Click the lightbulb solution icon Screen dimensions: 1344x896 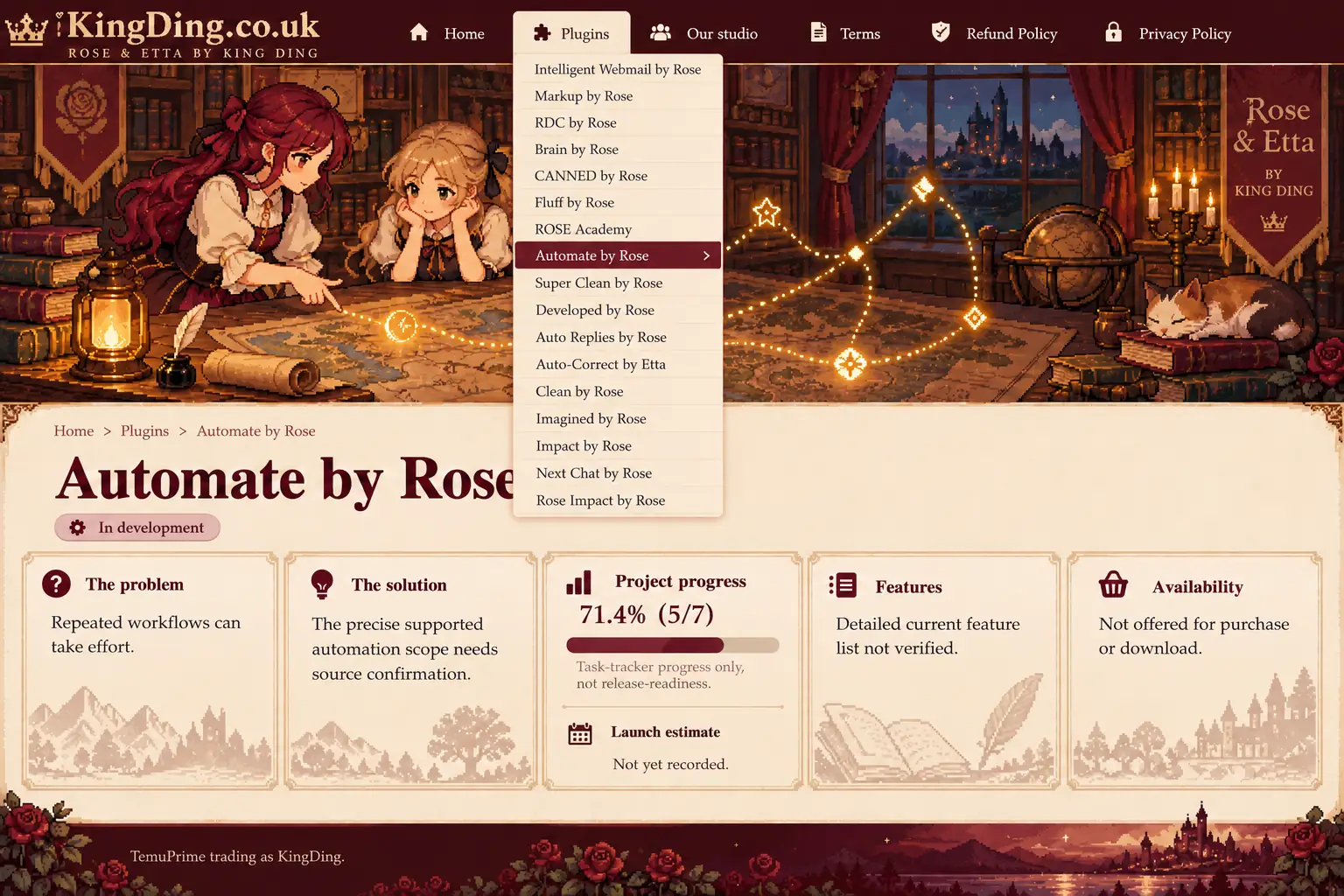322,584
